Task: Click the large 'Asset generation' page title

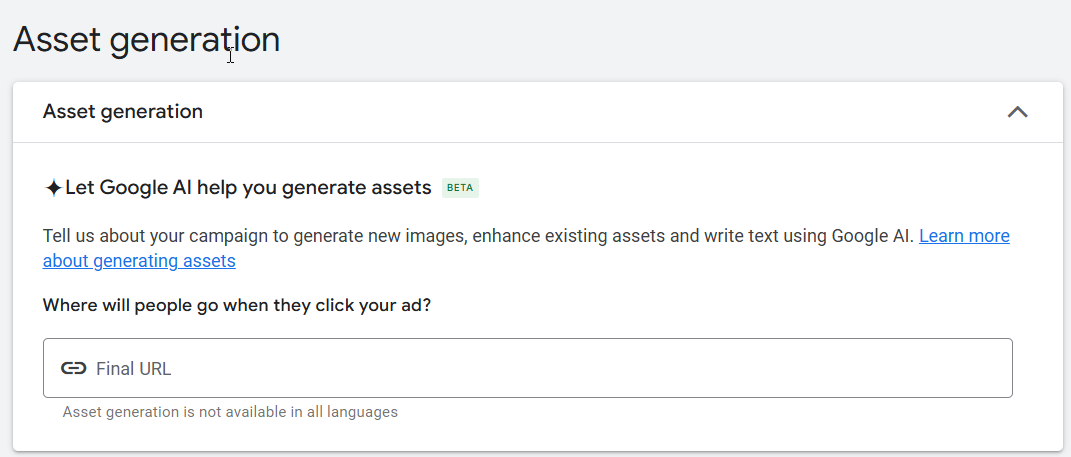Action: point(146,40)
